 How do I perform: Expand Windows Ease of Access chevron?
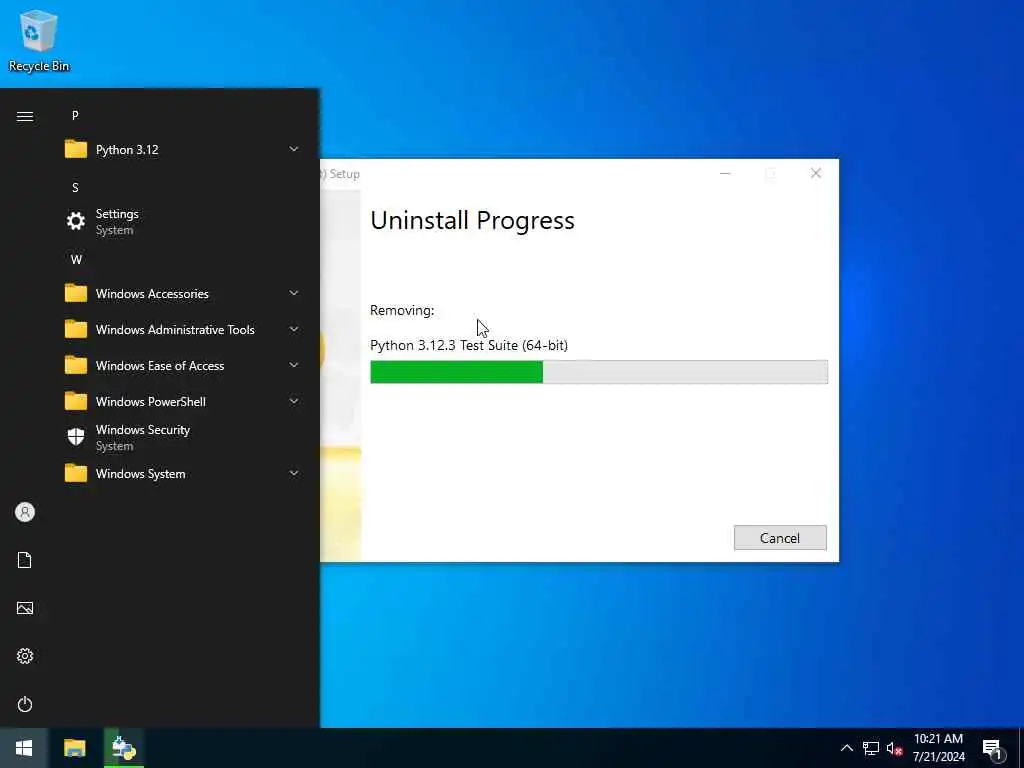pos(294,365)
